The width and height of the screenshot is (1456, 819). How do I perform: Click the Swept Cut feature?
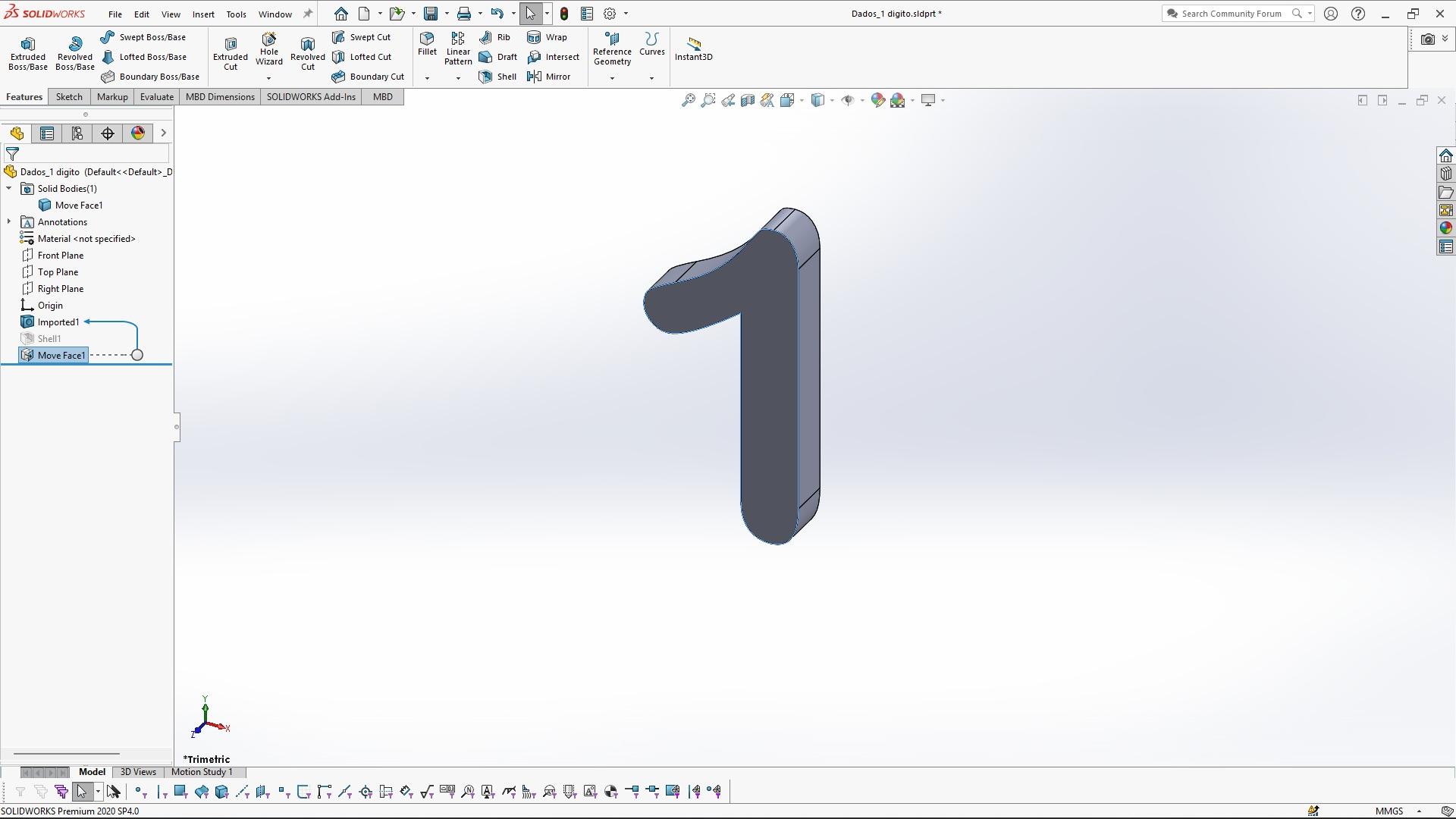[x=362, y=37]
